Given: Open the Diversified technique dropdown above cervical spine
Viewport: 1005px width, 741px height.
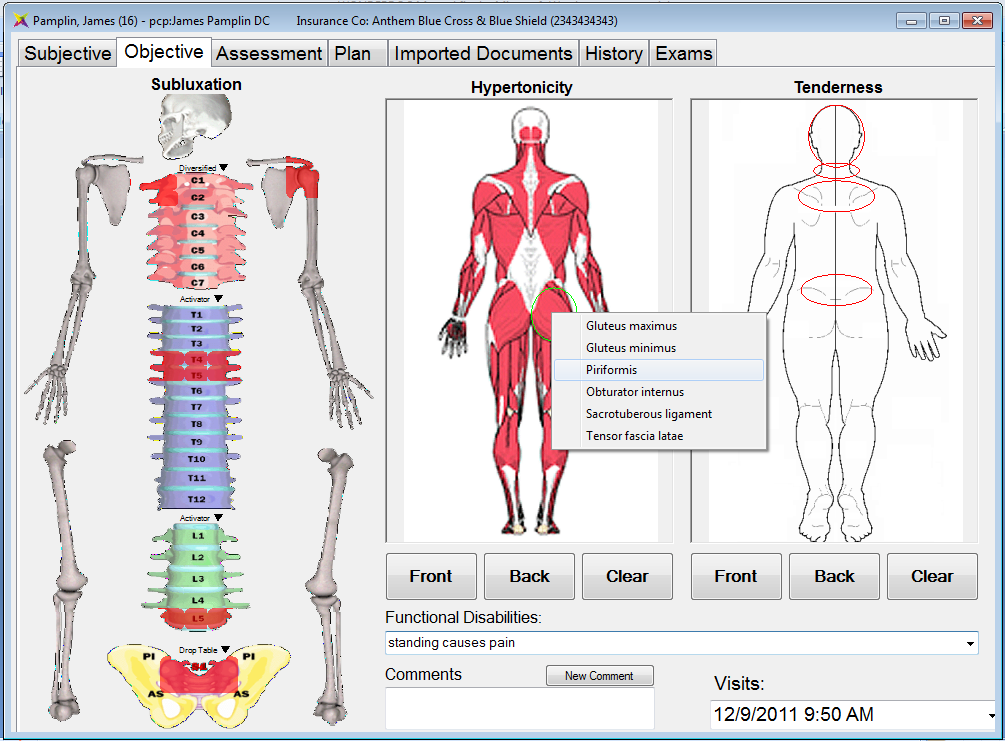Looking at the screenshot, I should (x=224, y=167).
